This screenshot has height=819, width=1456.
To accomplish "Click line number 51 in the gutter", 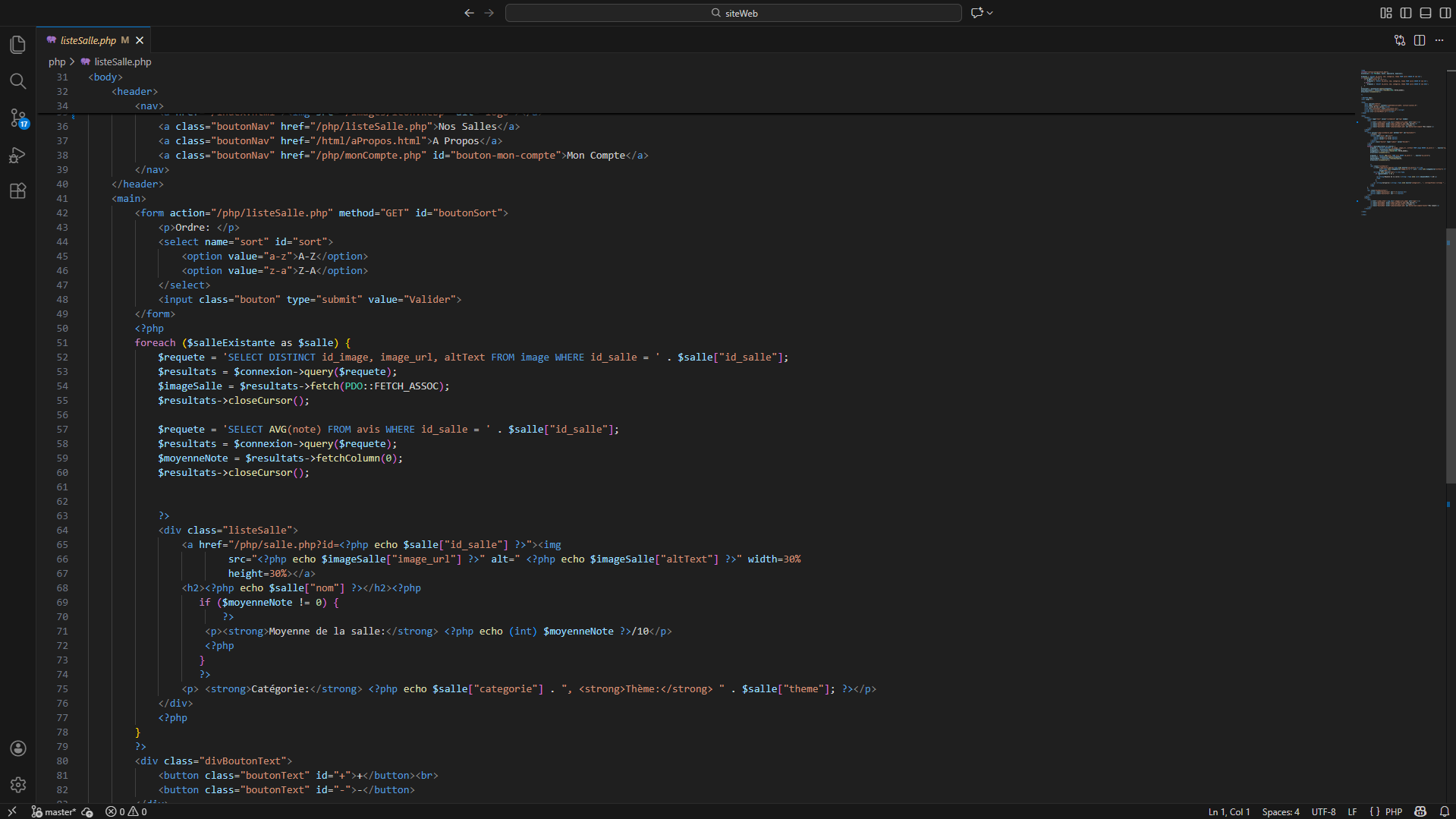I will pyautogui.click(x=62, y=343).
